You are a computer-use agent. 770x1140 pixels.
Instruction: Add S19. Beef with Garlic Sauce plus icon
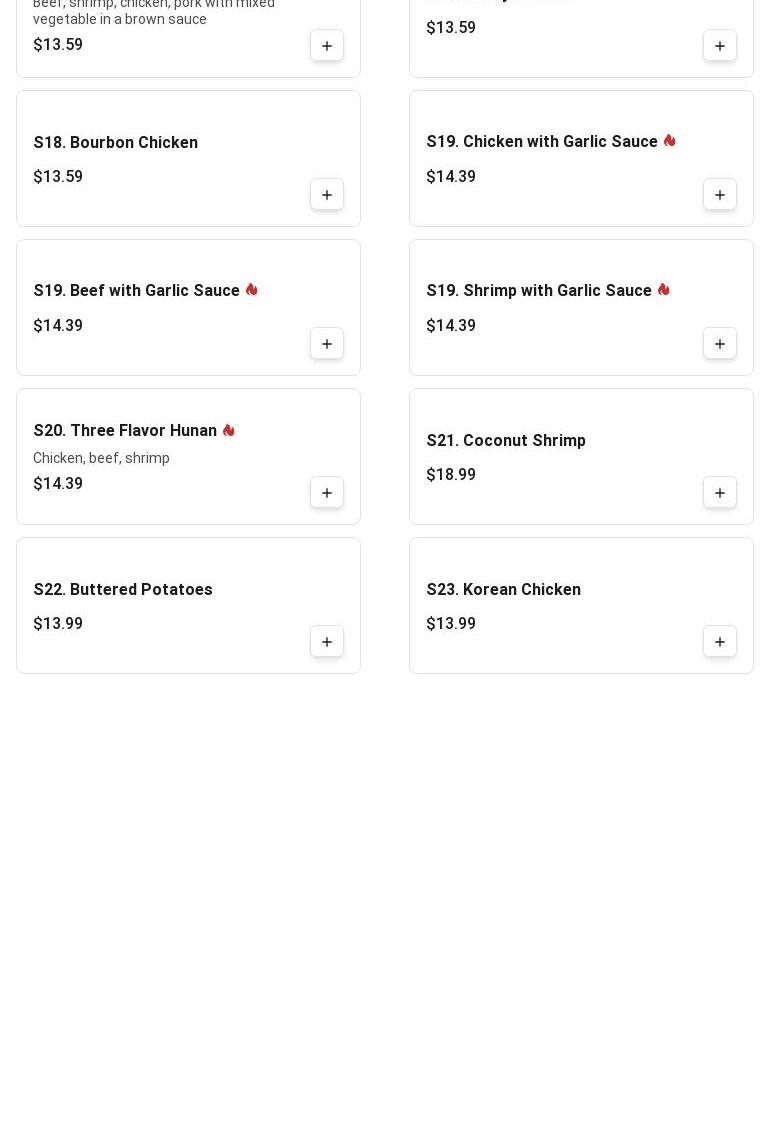[326, 344]
